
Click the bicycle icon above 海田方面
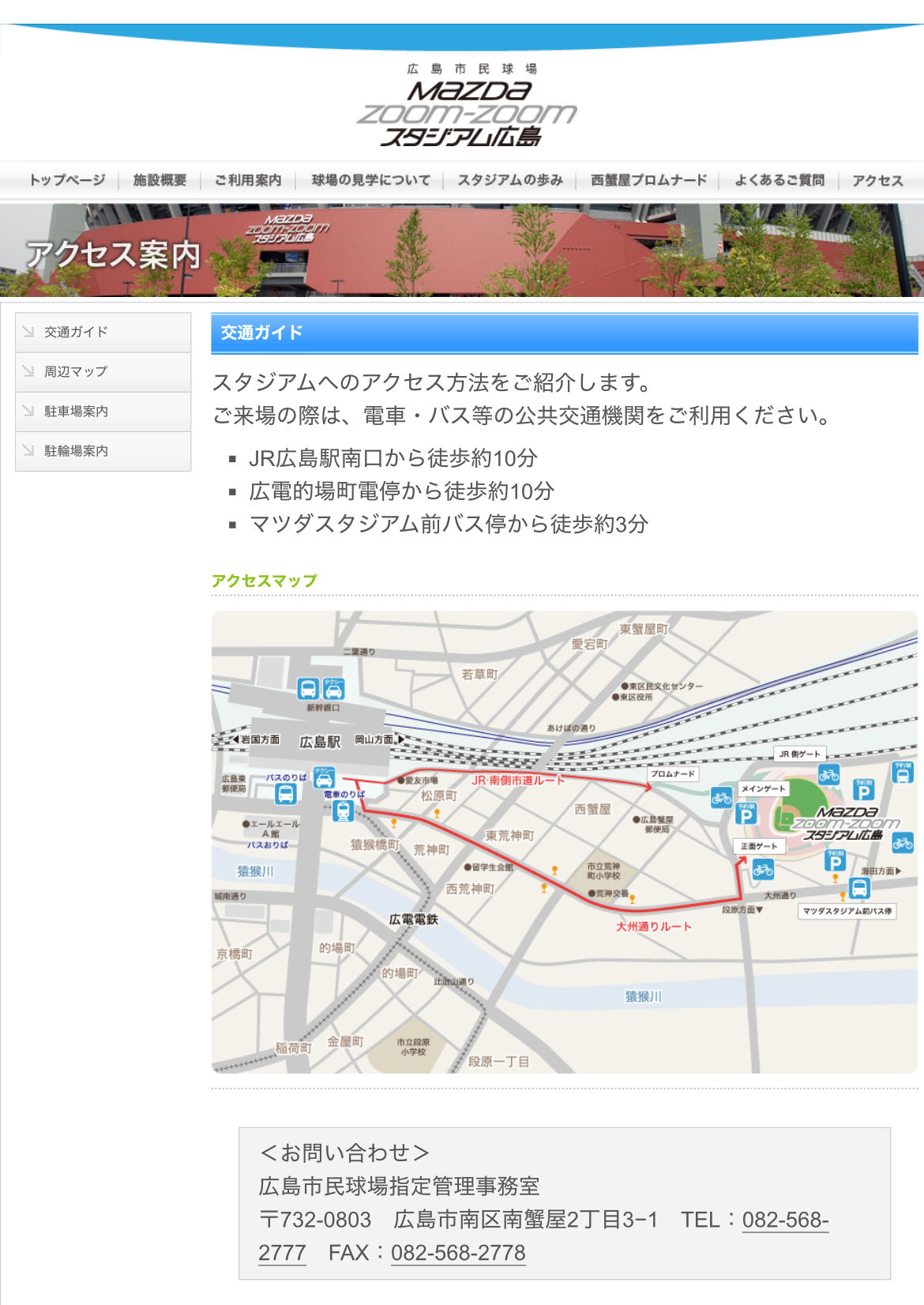(903, 842)
